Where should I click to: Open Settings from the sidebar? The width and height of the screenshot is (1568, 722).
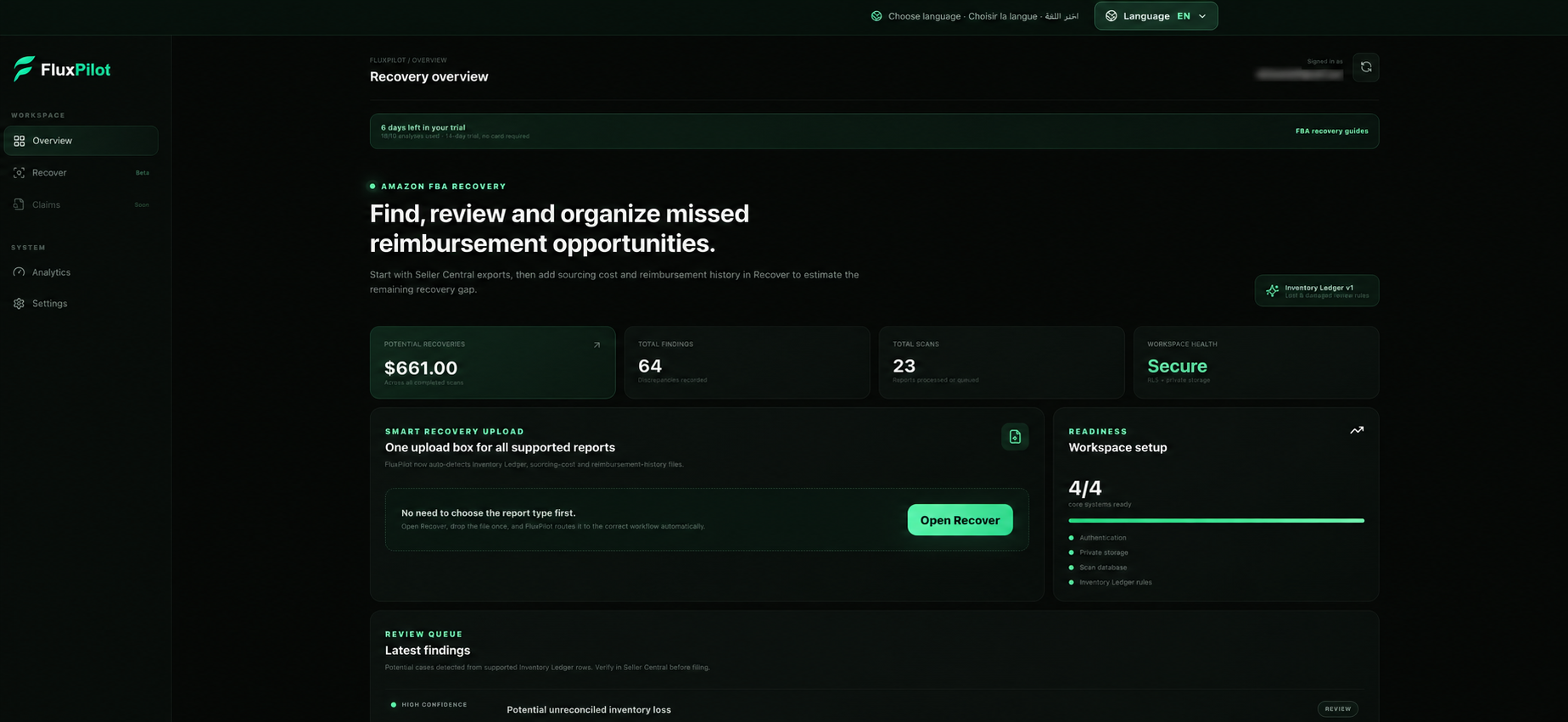tap(81, 304)
